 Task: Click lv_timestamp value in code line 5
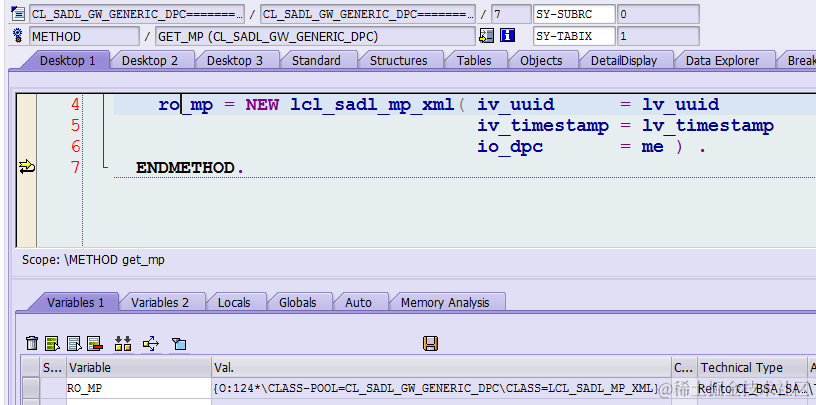708,125
